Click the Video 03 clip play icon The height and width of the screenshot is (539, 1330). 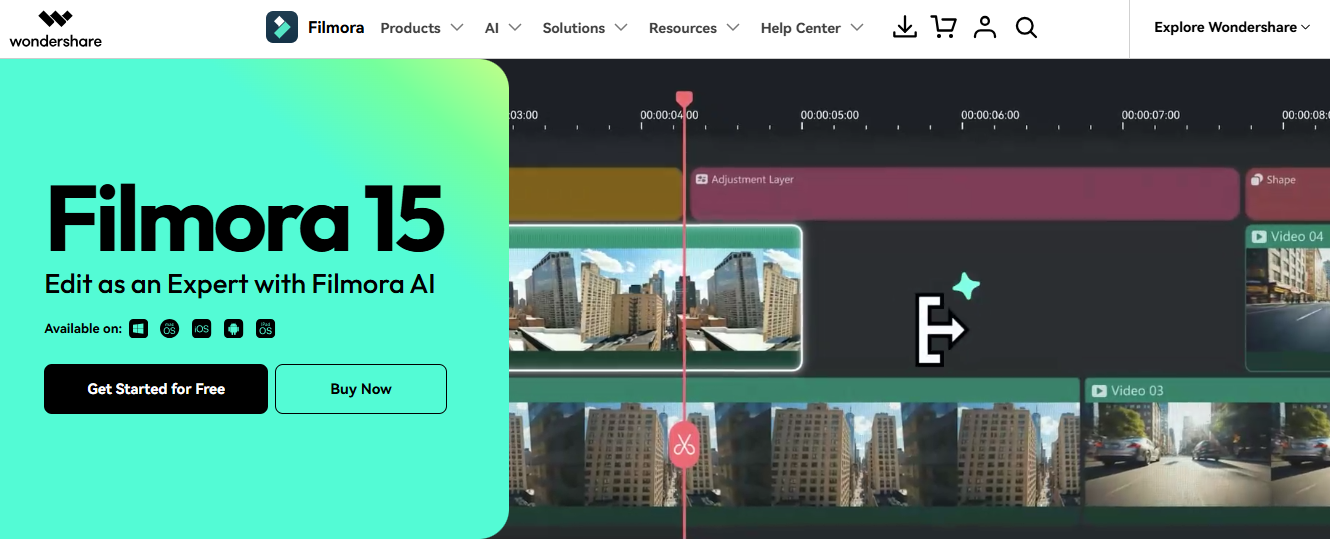(x=1098, y=391)
